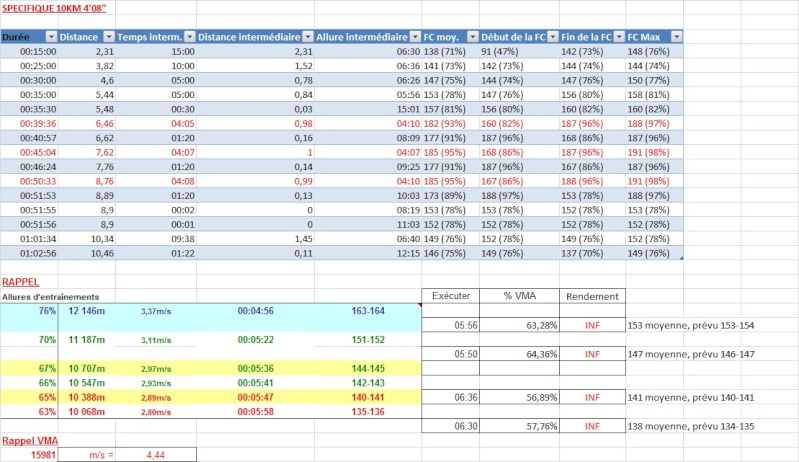Open the Temps interm. filter dropdown
The width and height of the screenshot is (799, 462).
[190, 37]
